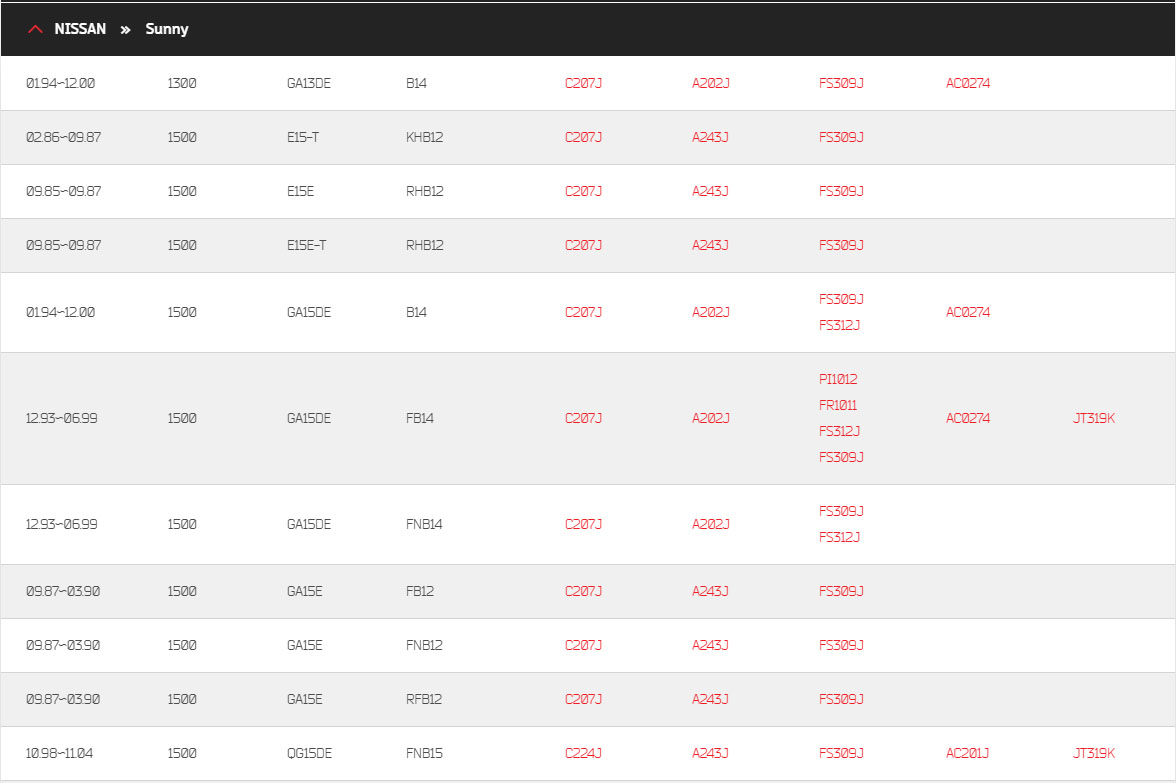Click the NISSAN breadcrumb label
The height and width of the screenshot is (783, 1176).
click(80, 29)
